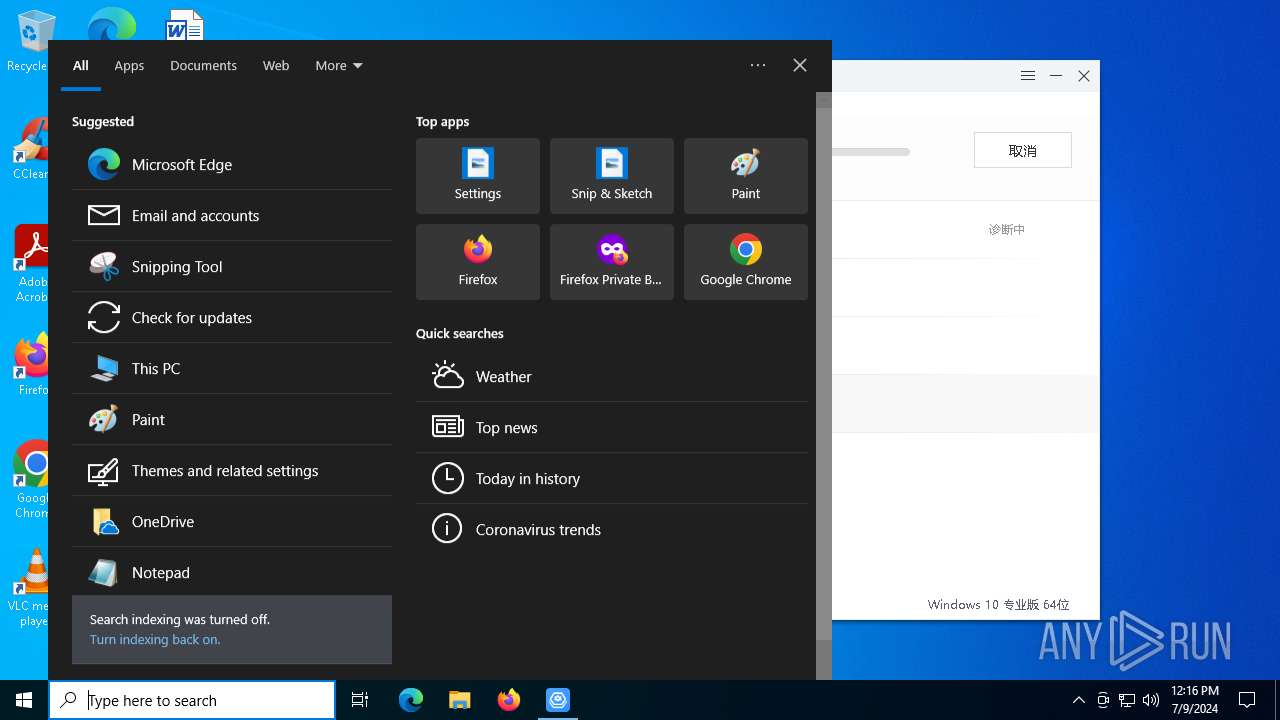Open Firefox Private Browsing tile
The image size is (1280, 720).
pos(612,262)
